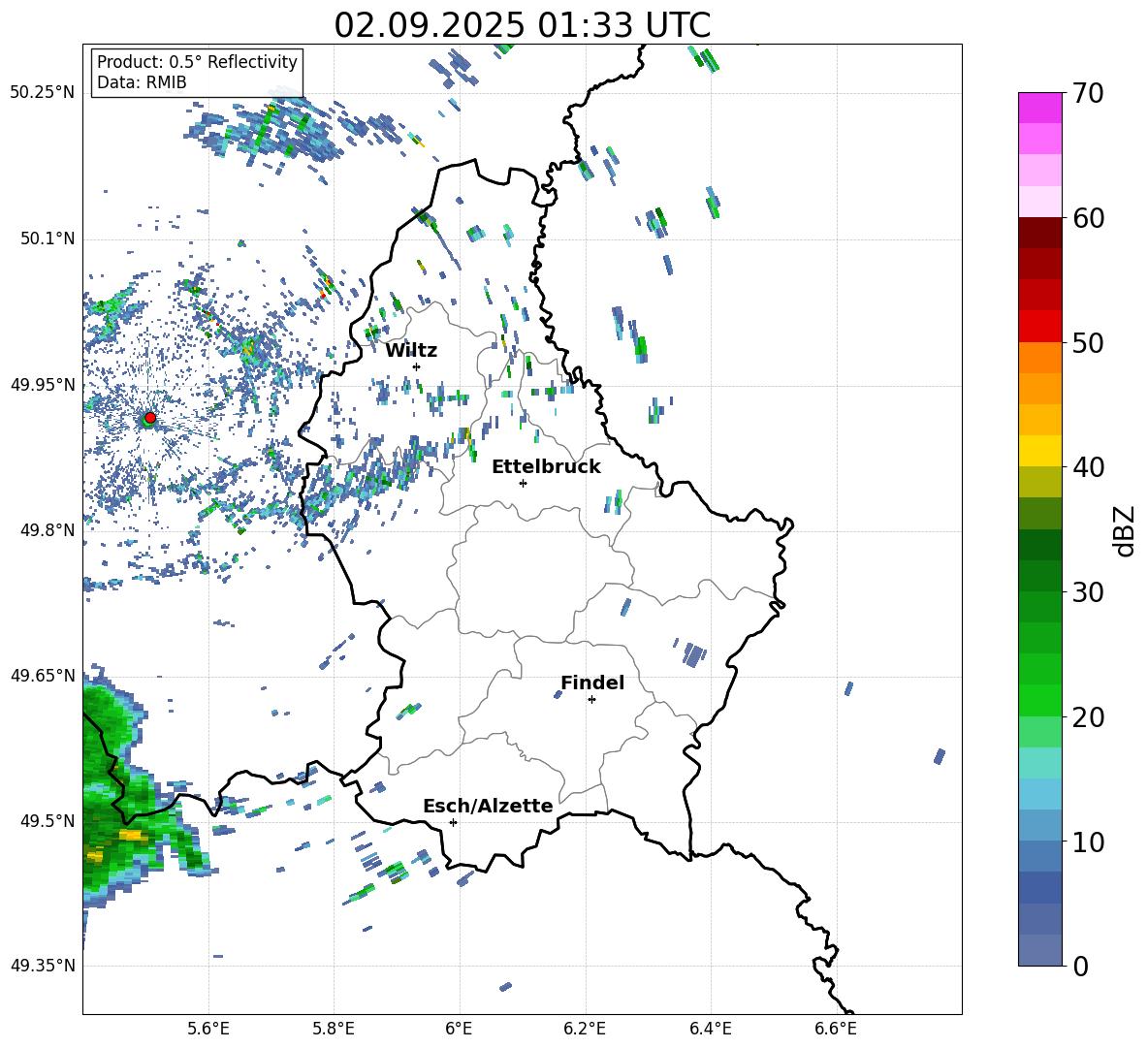Click the cross marker below Wiltz
Image resolution: width=1148 pixels, height=1048 pixels.
417,366
